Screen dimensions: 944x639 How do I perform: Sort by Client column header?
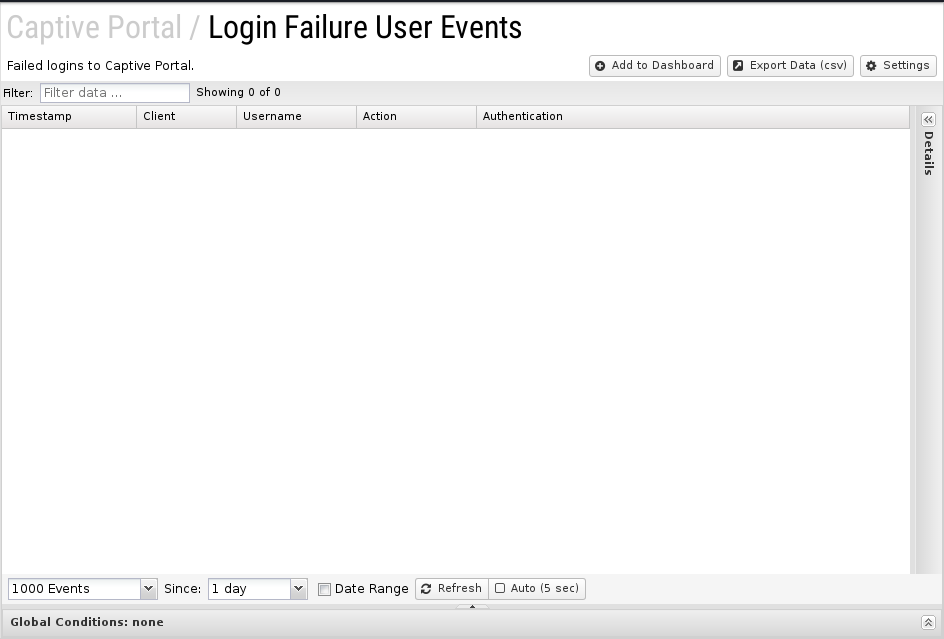(187, 116)
